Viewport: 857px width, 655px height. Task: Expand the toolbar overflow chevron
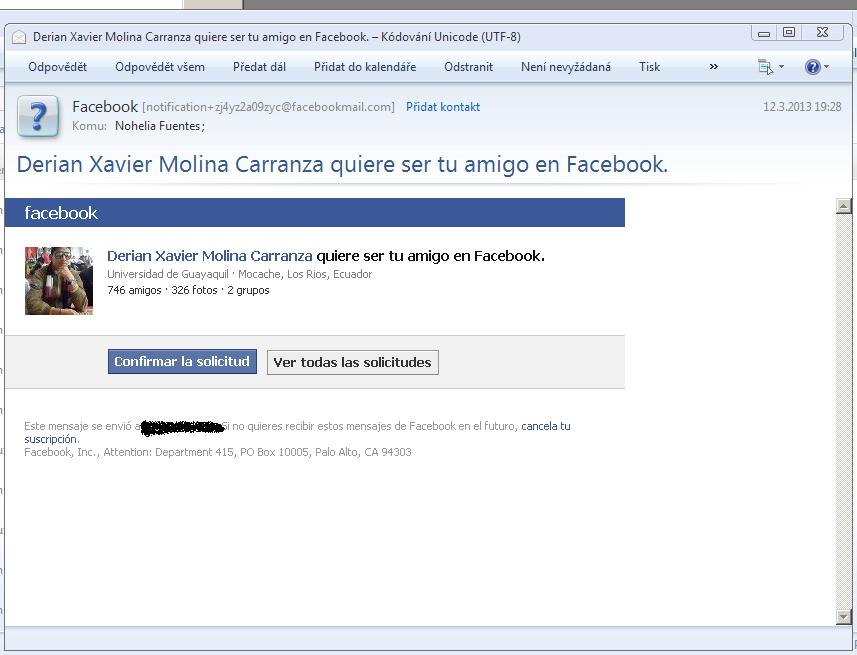(713, 67)
